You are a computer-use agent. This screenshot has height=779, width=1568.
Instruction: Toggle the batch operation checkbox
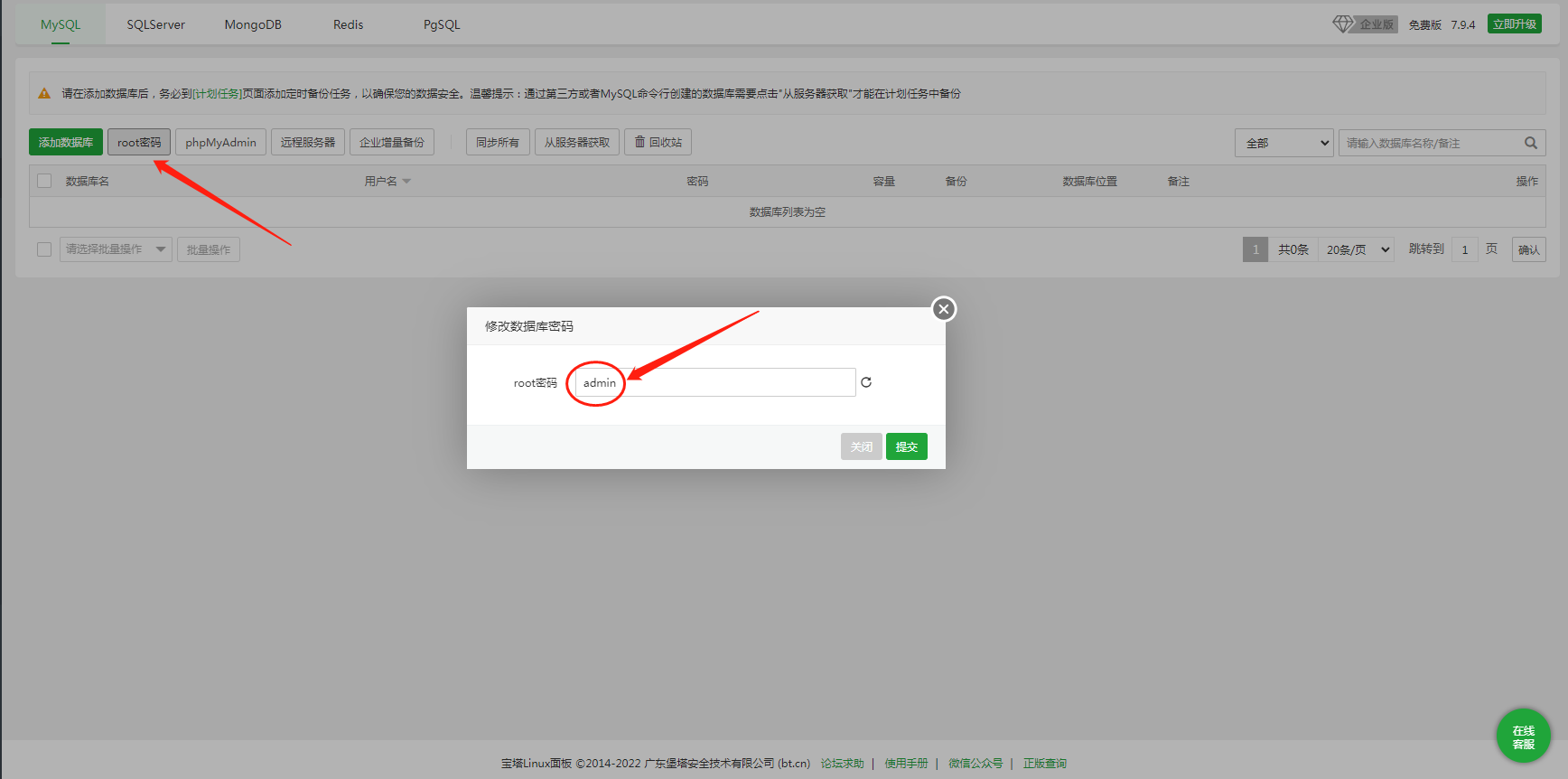[x=44, y=249]
